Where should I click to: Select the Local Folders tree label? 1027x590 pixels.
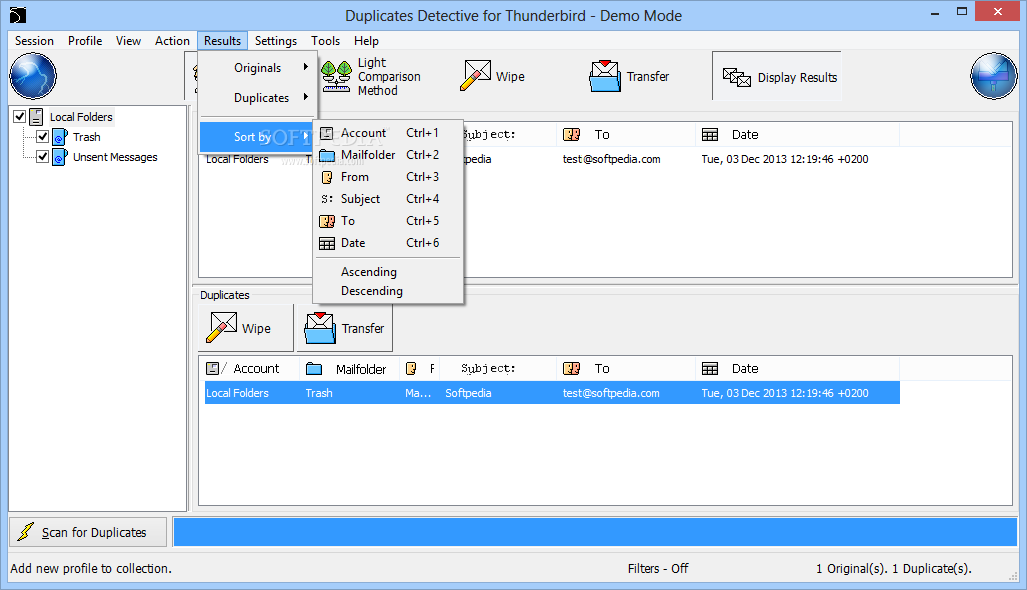[x=81, y=117]
